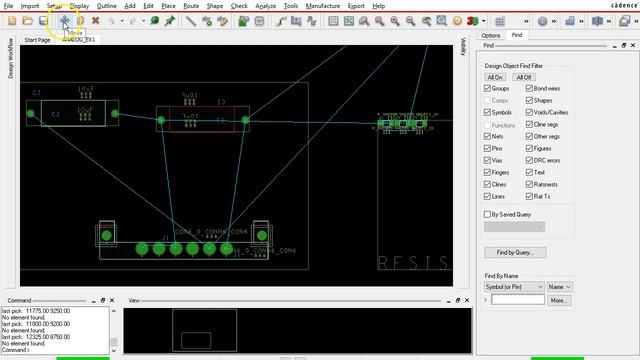Disable the Nets checkbox
Screen dimensions: 640x360
[487, 136]
